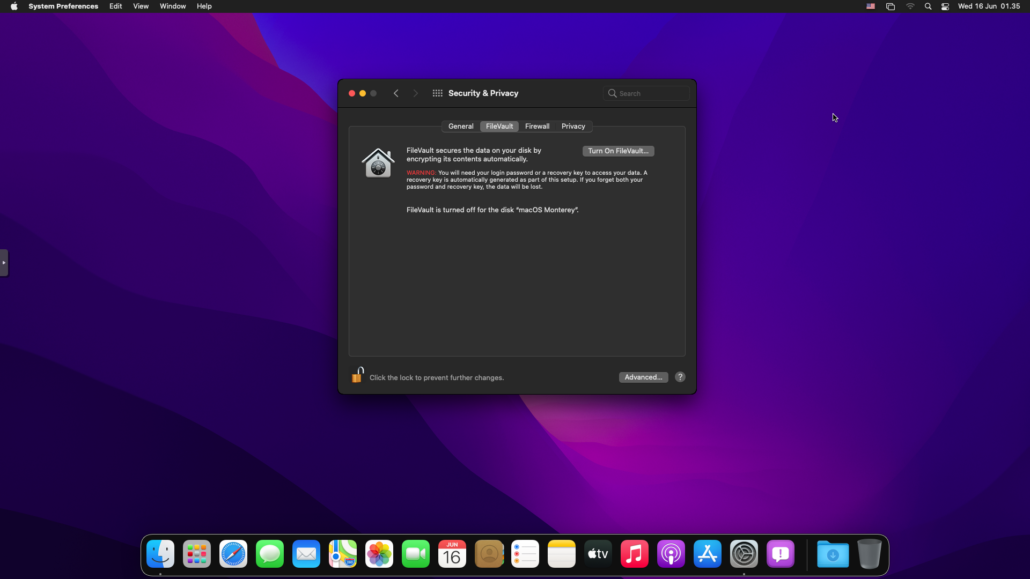1030x579 pixels.
Task: Click Turn On FileVault button
Action: pos(618,151)
